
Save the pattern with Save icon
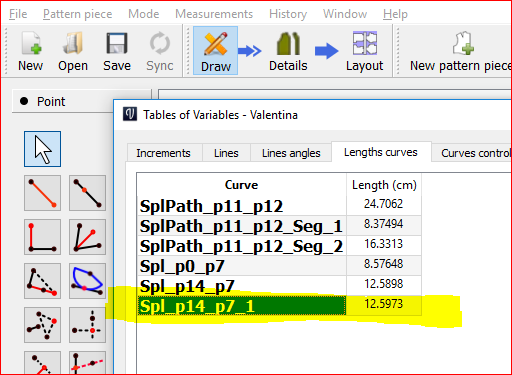(117, 51)
